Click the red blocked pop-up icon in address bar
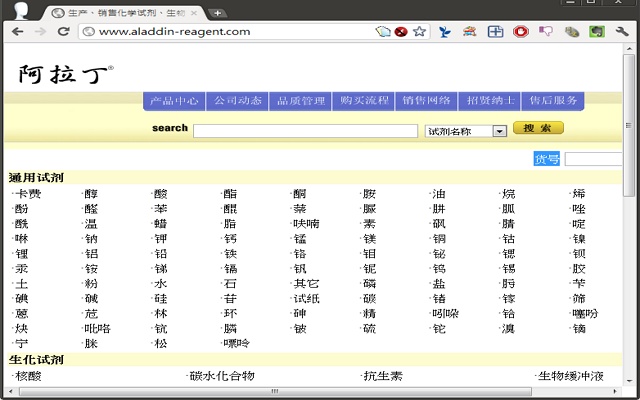Viewport: 640px width, 400px height. (x=401, y=31)
